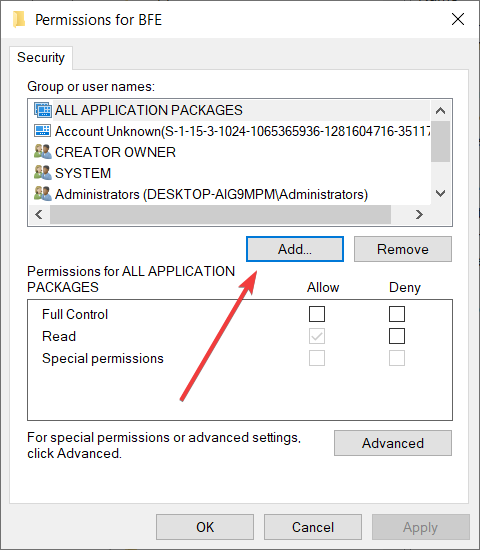Click the horizontal scrollbar thumb in user list

pos(220,214)
